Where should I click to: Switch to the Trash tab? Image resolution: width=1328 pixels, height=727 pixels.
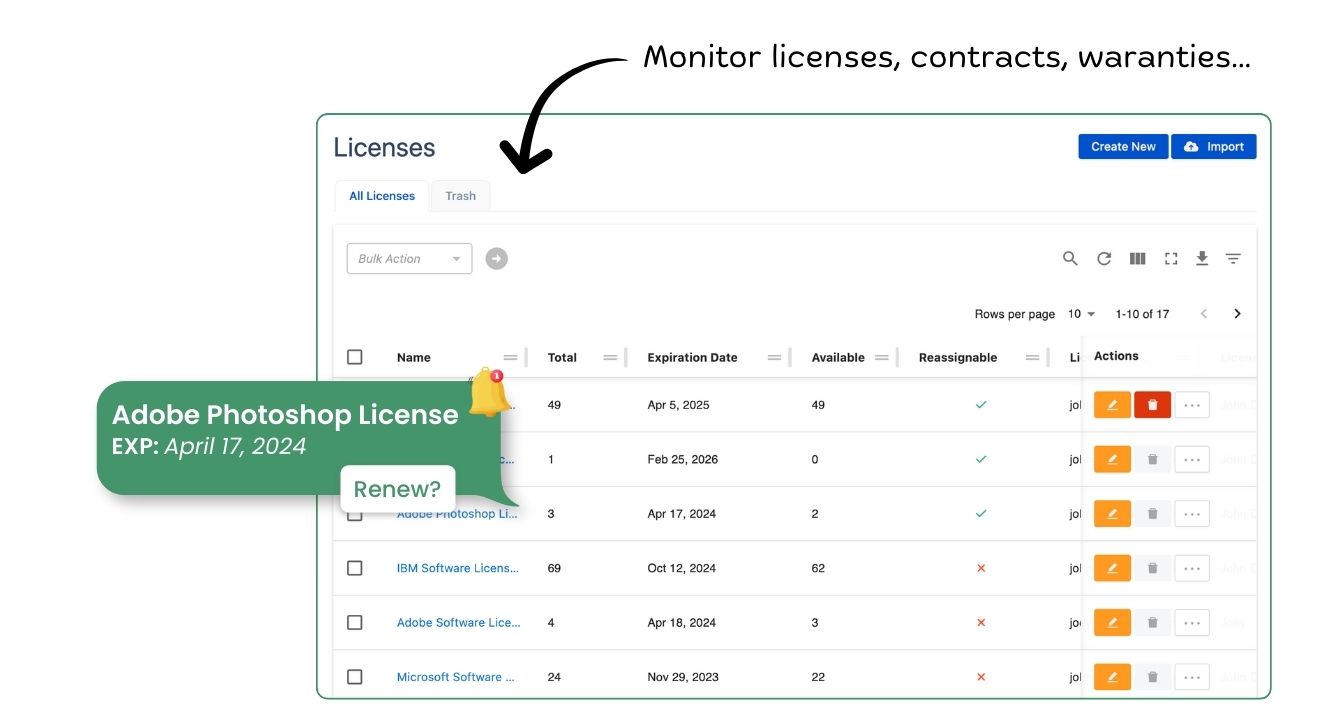click(x=460, y=196)
